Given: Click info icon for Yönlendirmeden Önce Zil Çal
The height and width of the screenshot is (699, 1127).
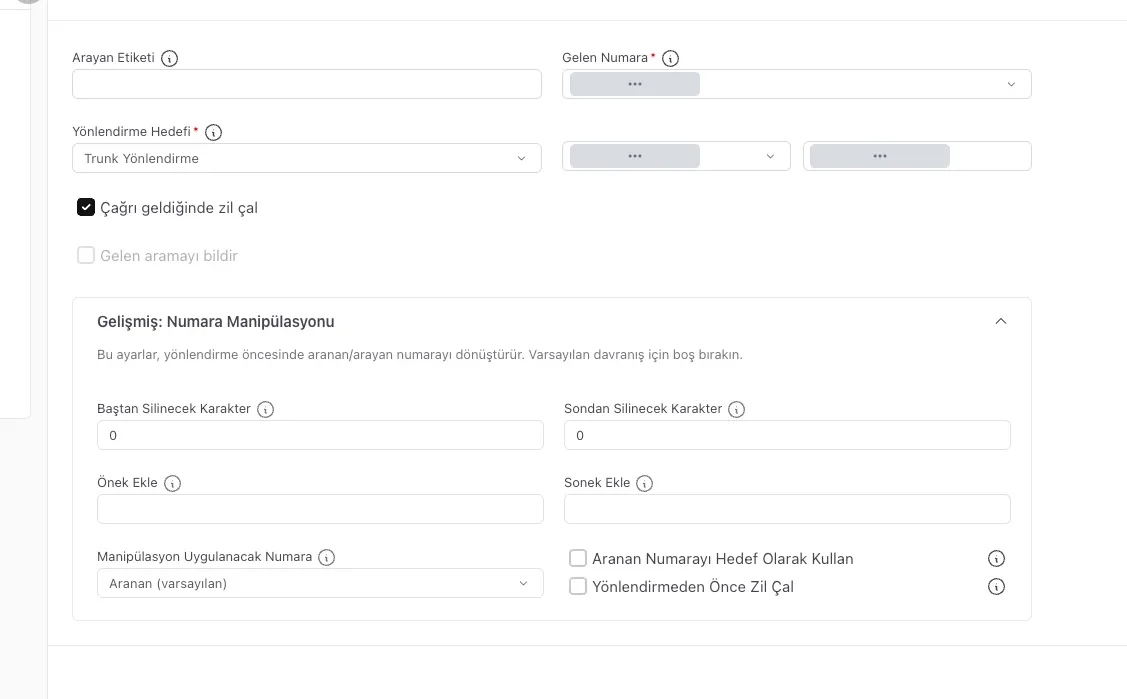Looking at the screenshot, I should (996, 587).
